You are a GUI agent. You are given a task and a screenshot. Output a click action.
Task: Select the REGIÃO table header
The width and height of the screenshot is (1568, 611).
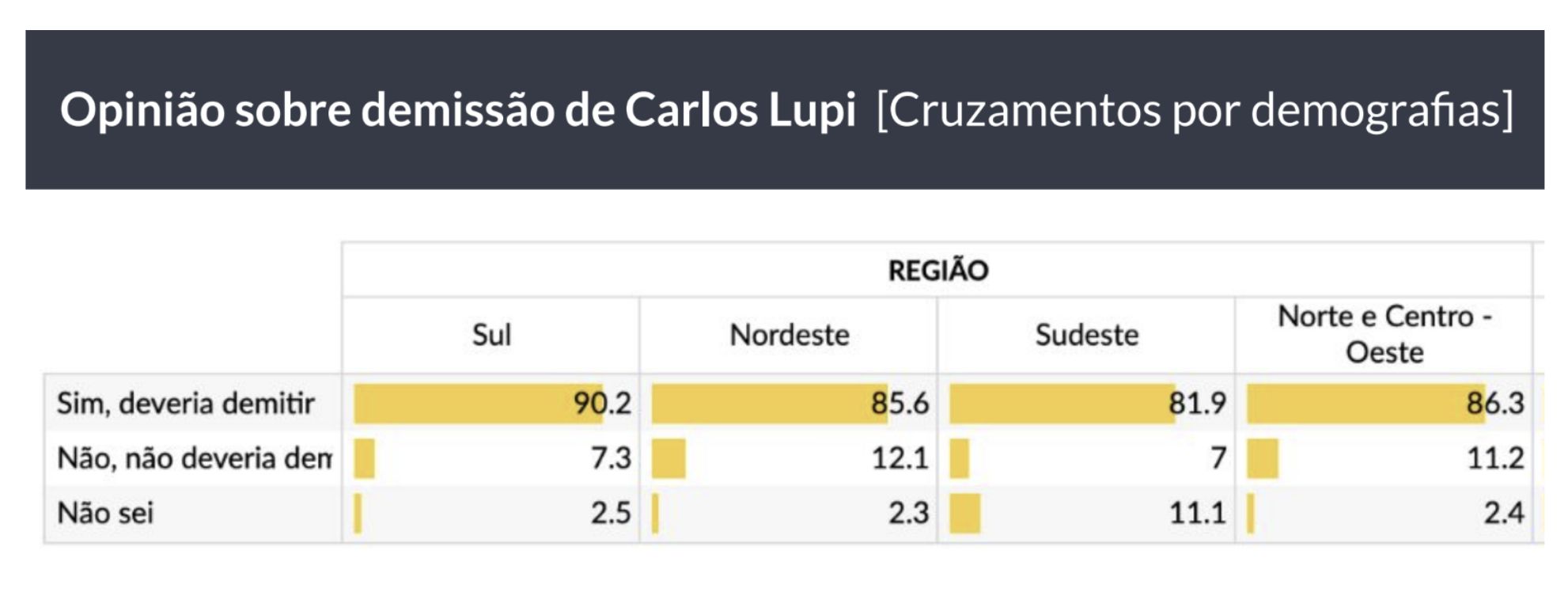pyautogui.click(x=937, y=271)
